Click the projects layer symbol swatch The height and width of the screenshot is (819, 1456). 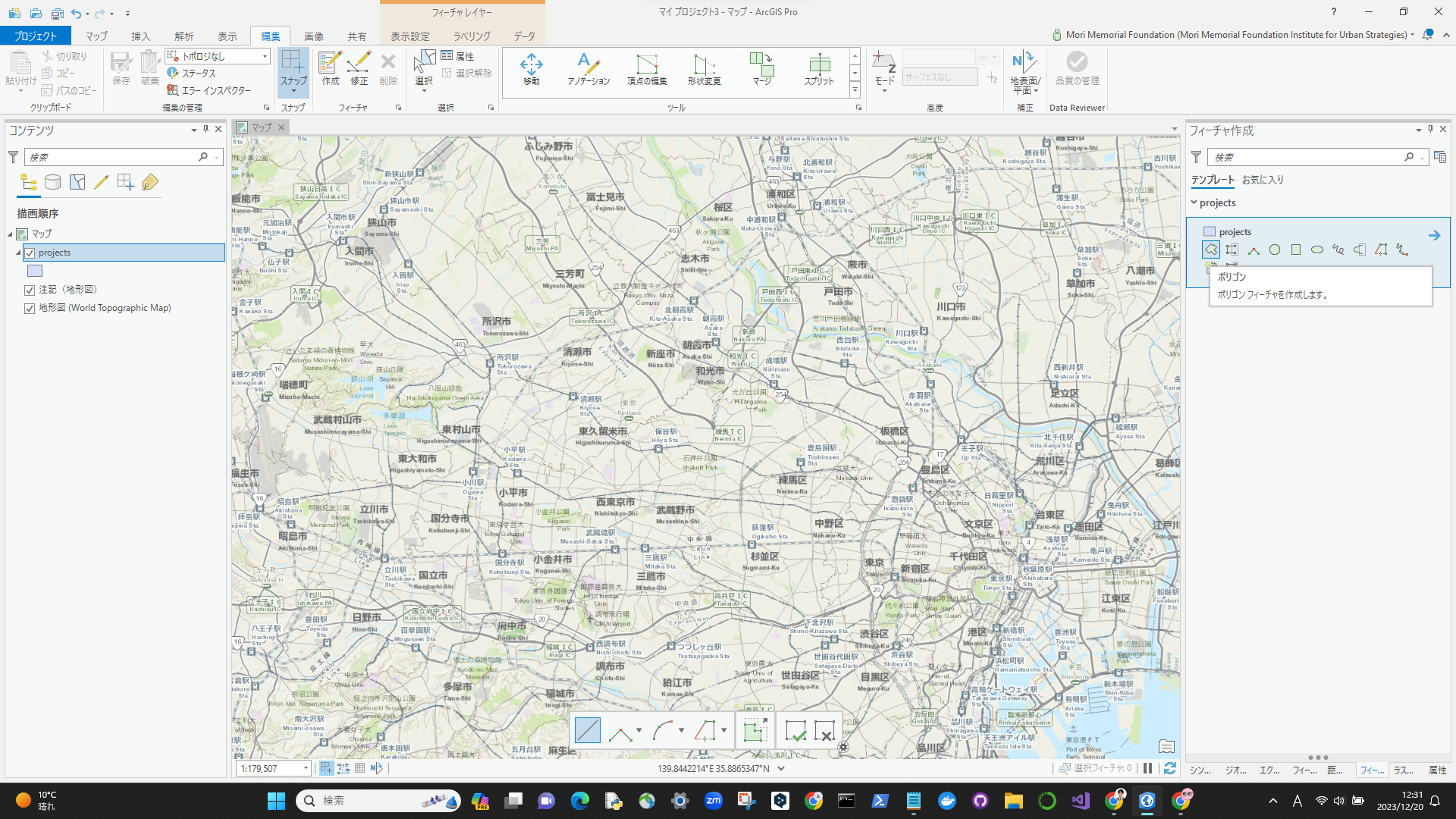[x=35, y=271]
